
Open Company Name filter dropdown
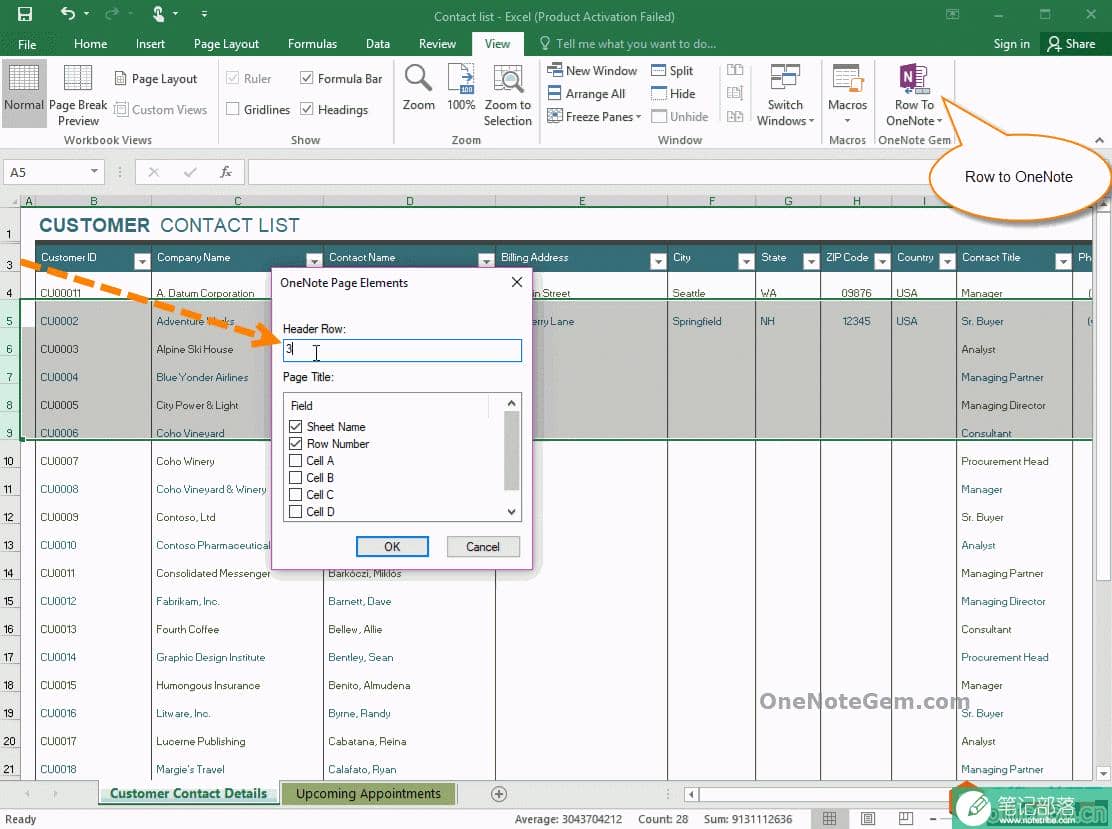[x=313, y=262]
